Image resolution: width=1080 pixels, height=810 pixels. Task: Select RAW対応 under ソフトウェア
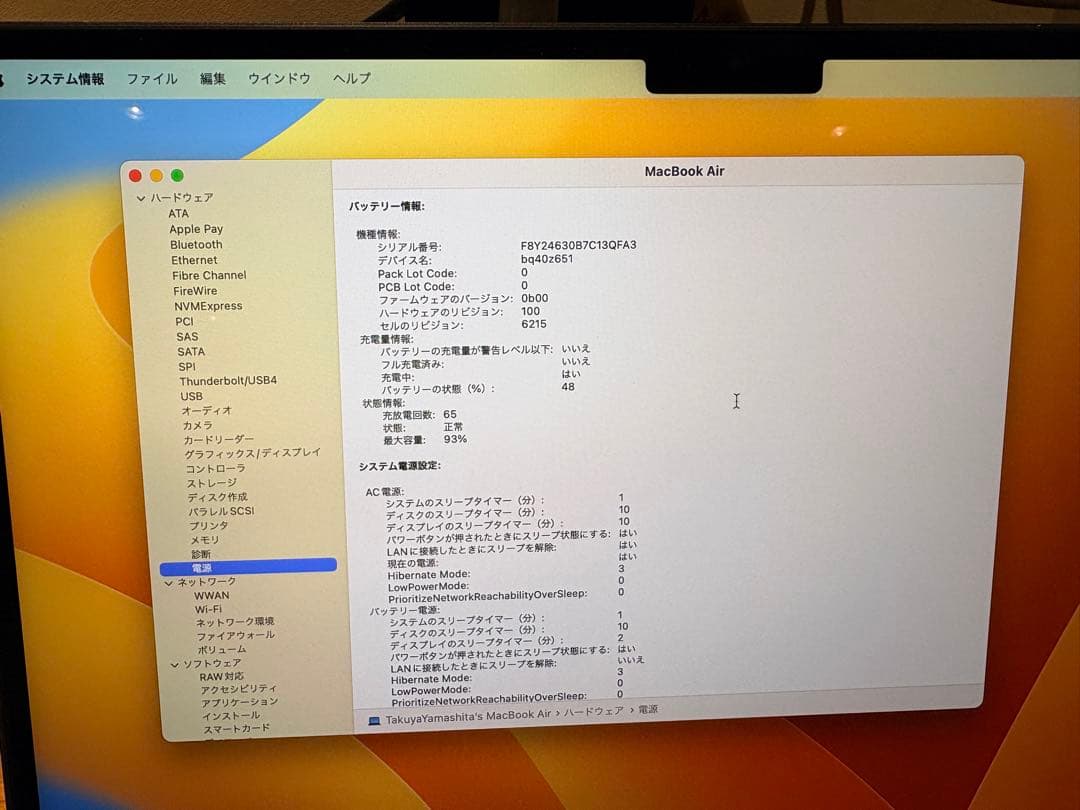click(x=221, y=677)
